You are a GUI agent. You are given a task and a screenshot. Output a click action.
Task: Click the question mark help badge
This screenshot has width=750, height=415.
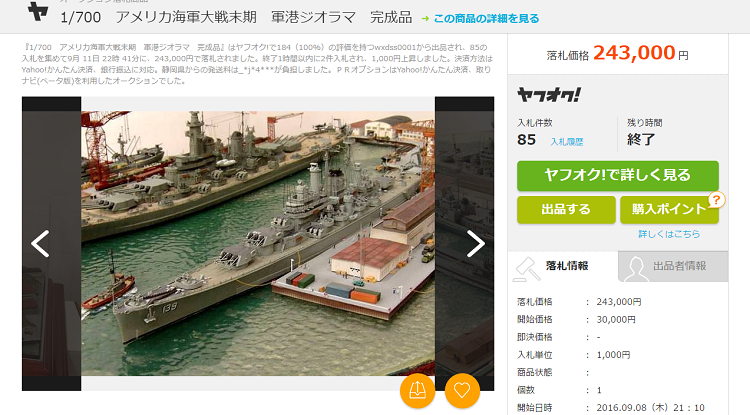[x=716, y=200]
